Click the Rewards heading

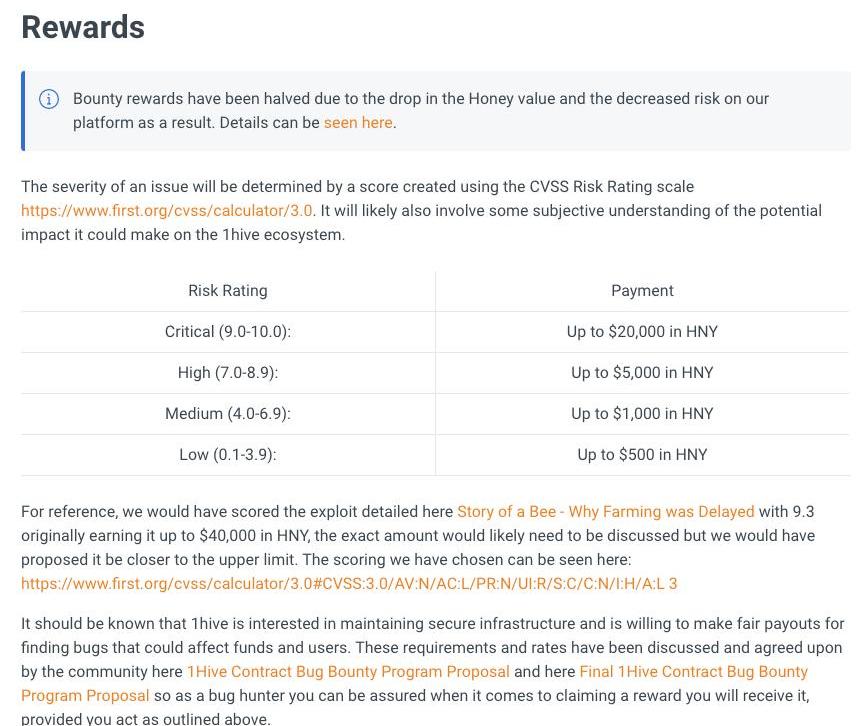click(83, 27)
